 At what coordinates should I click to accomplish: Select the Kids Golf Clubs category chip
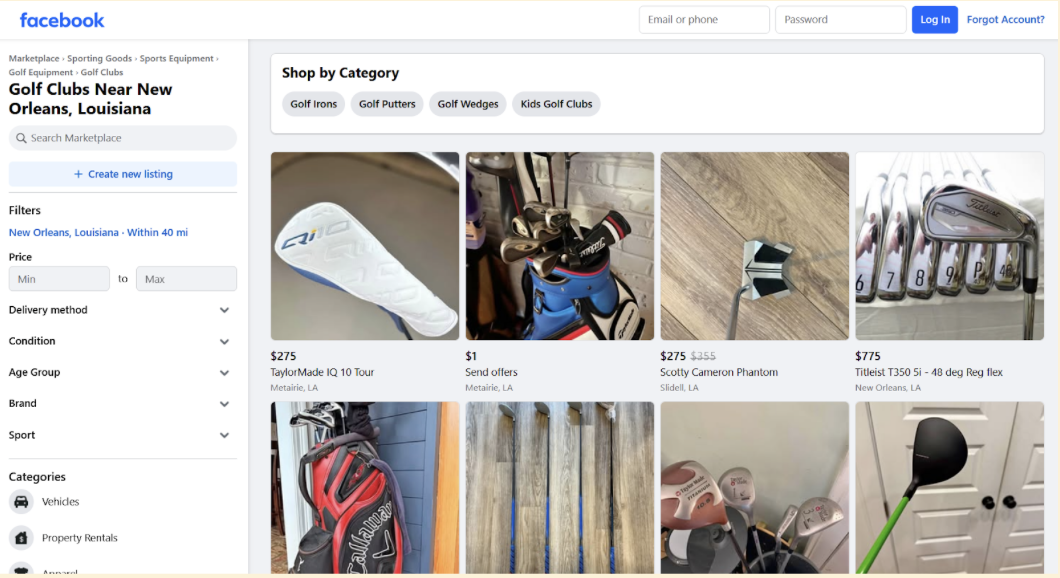tap(556, 103)
